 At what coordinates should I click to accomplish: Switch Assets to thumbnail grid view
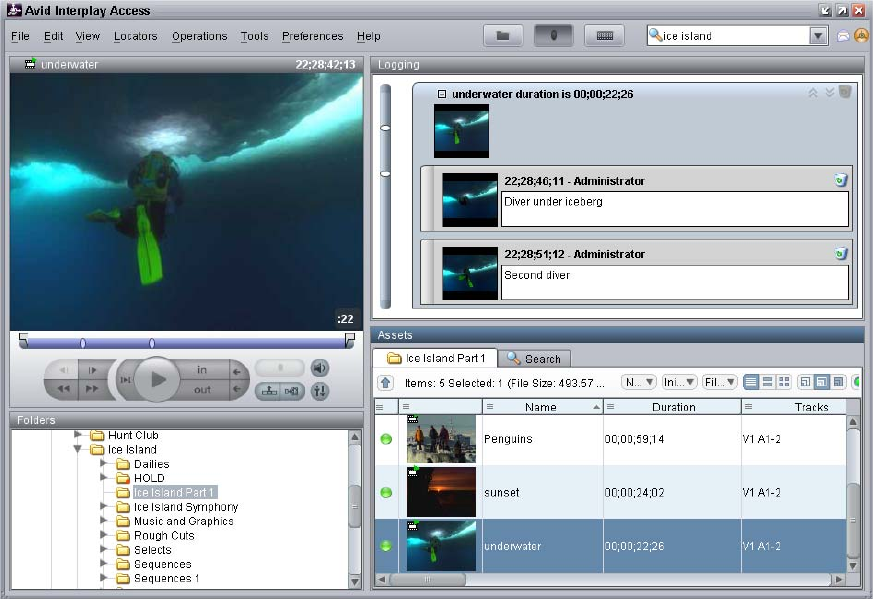[783, 382]
